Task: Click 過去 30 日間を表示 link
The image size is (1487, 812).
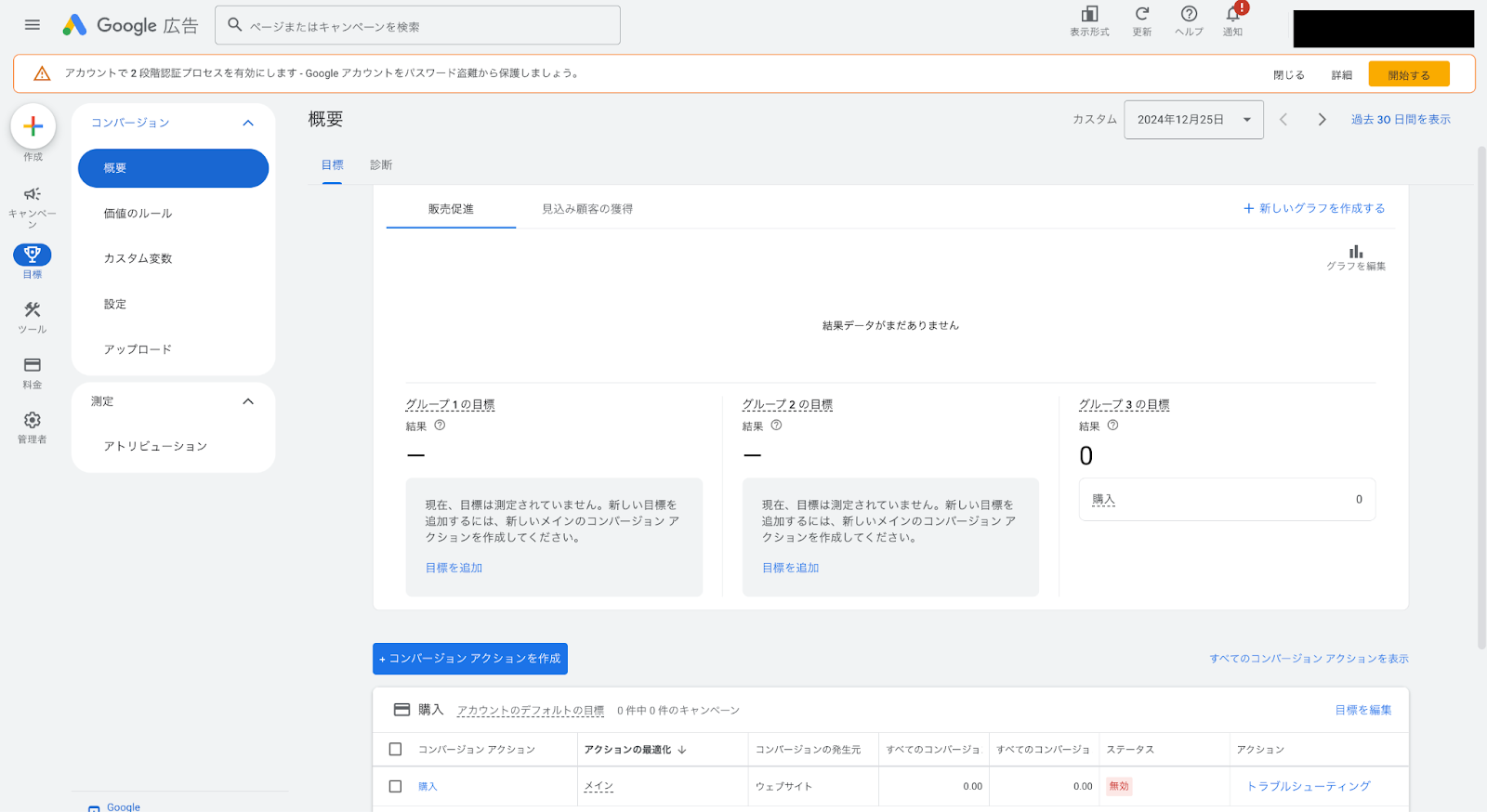Action: pos(1401,120)
